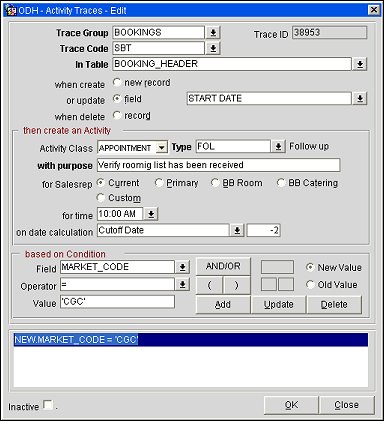This screenshot has height=421, width=384.
Task: Open the activity Type FOL list arrow
Action: click(x=278, y=147)
